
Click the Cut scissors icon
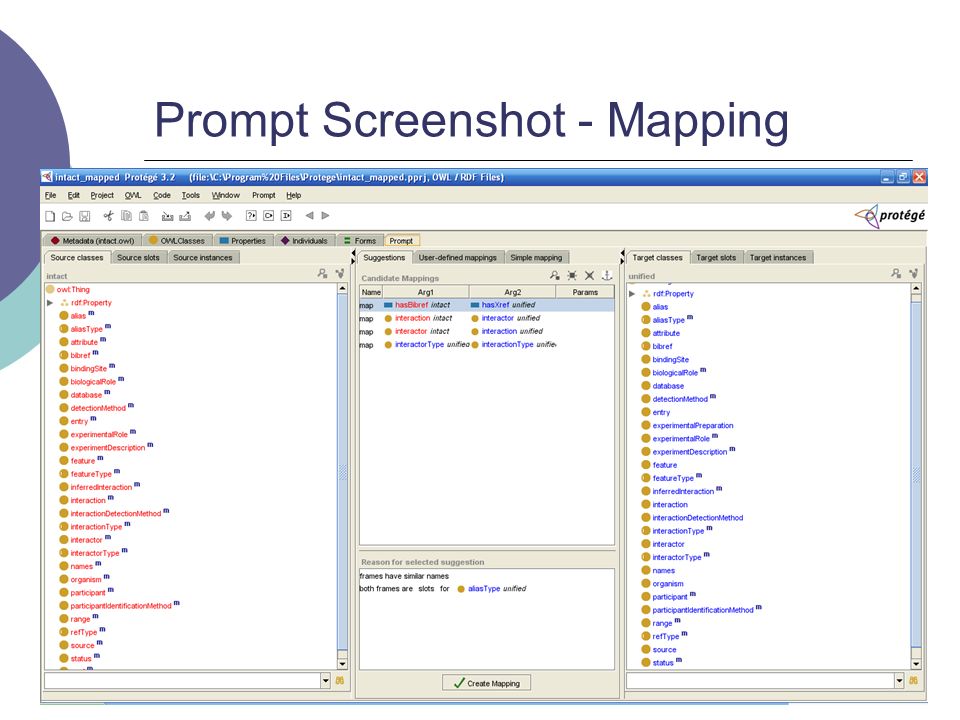pyautogui.click(x=108, y=216)
